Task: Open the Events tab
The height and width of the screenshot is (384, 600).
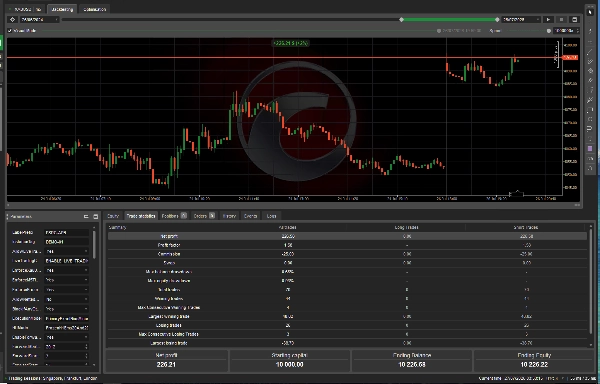Action: (x=251, y=216)
